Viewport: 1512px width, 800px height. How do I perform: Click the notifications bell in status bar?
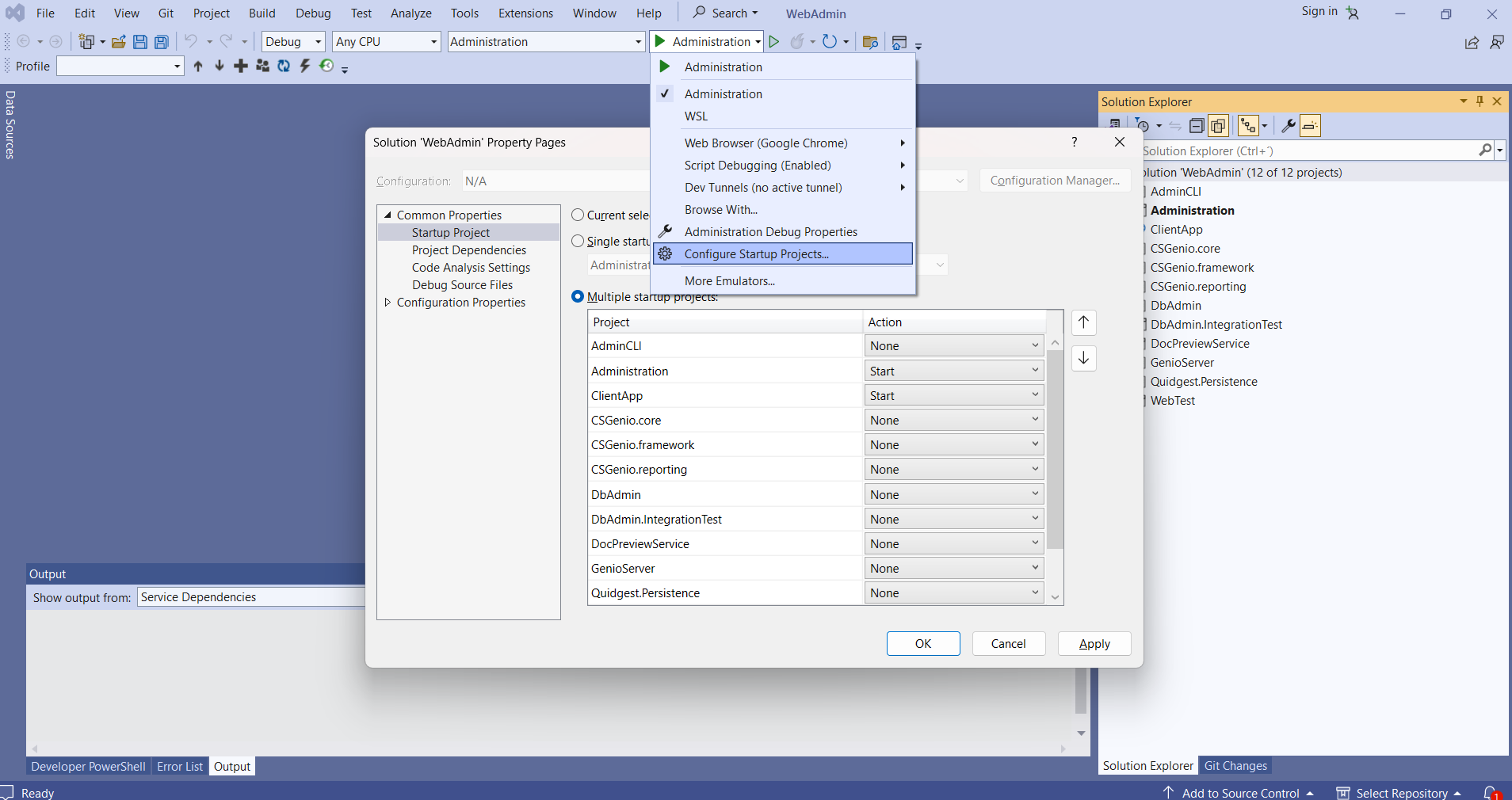click(x=1491, y=792)
